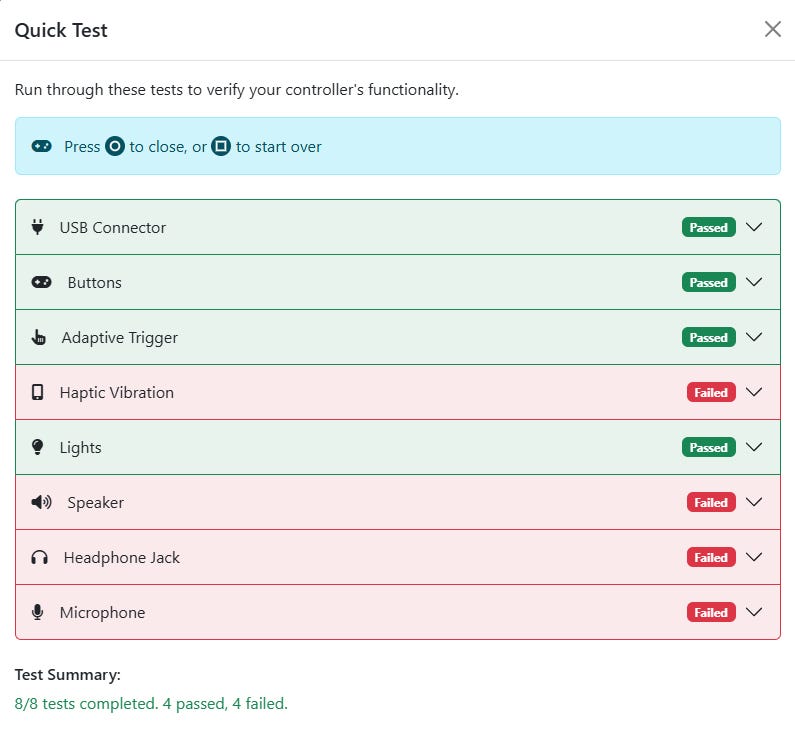Expand the Haptic Vibration chevron

point(755,392)
